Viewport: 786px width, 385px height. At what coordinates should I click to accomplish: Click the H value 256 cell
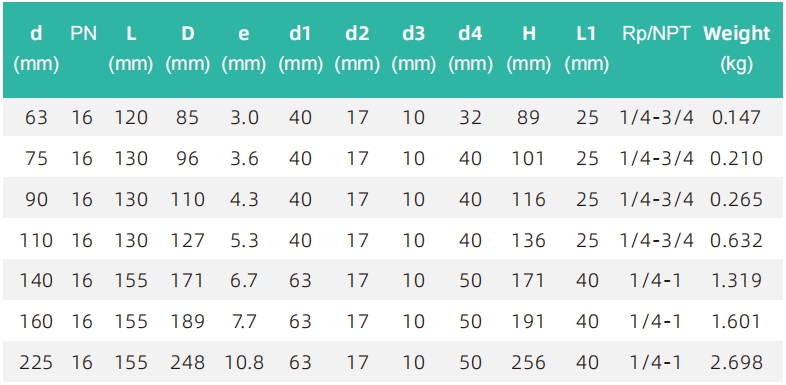pyautogui.click(x=528, y=362)
